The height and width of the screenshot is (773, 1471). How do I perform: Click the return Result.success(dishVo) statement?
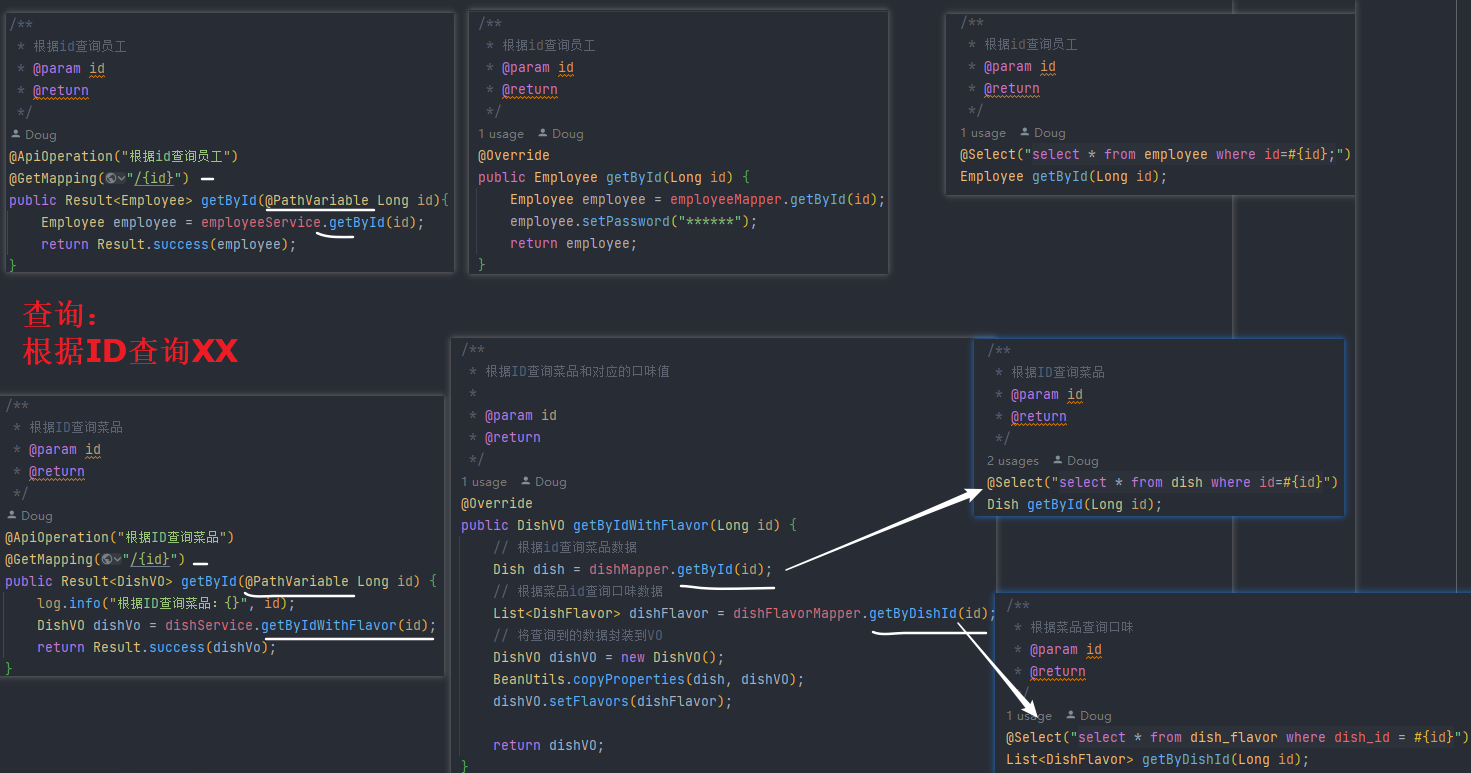157,647
